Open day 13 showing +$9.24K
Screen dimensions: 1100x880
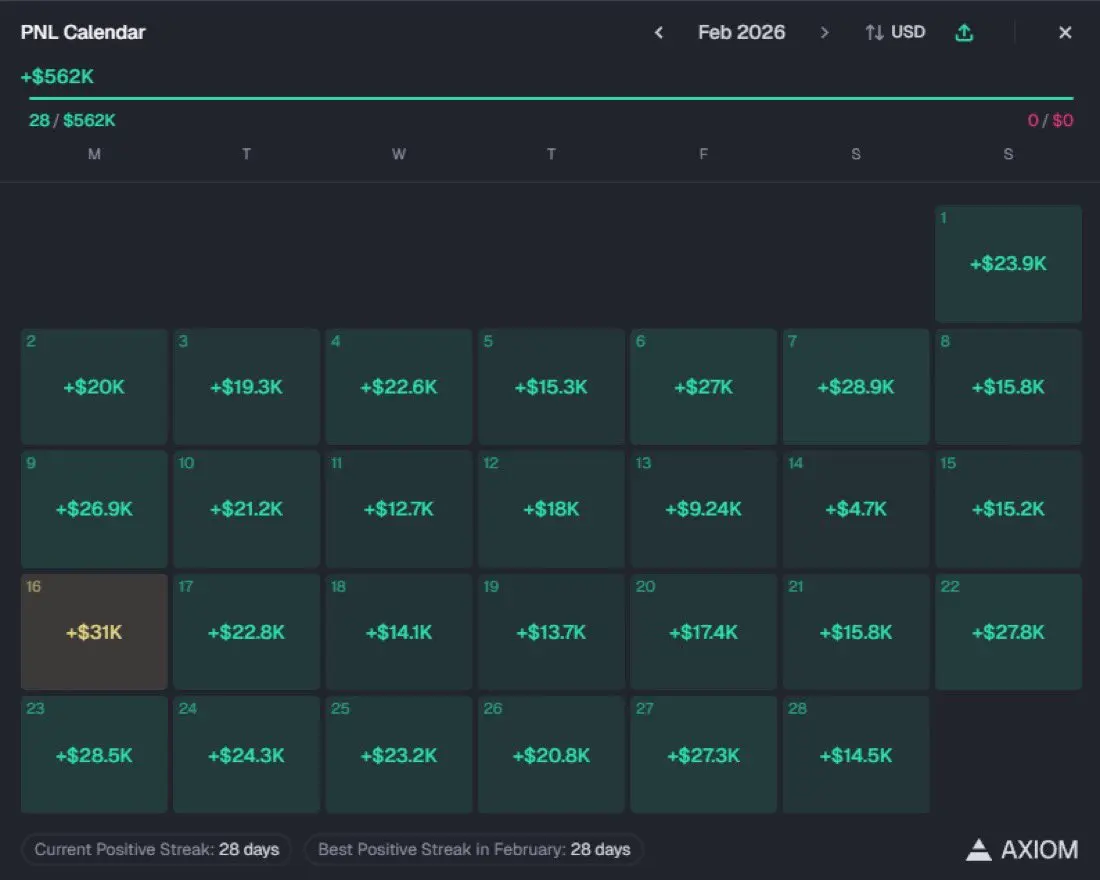coord(703,509)
